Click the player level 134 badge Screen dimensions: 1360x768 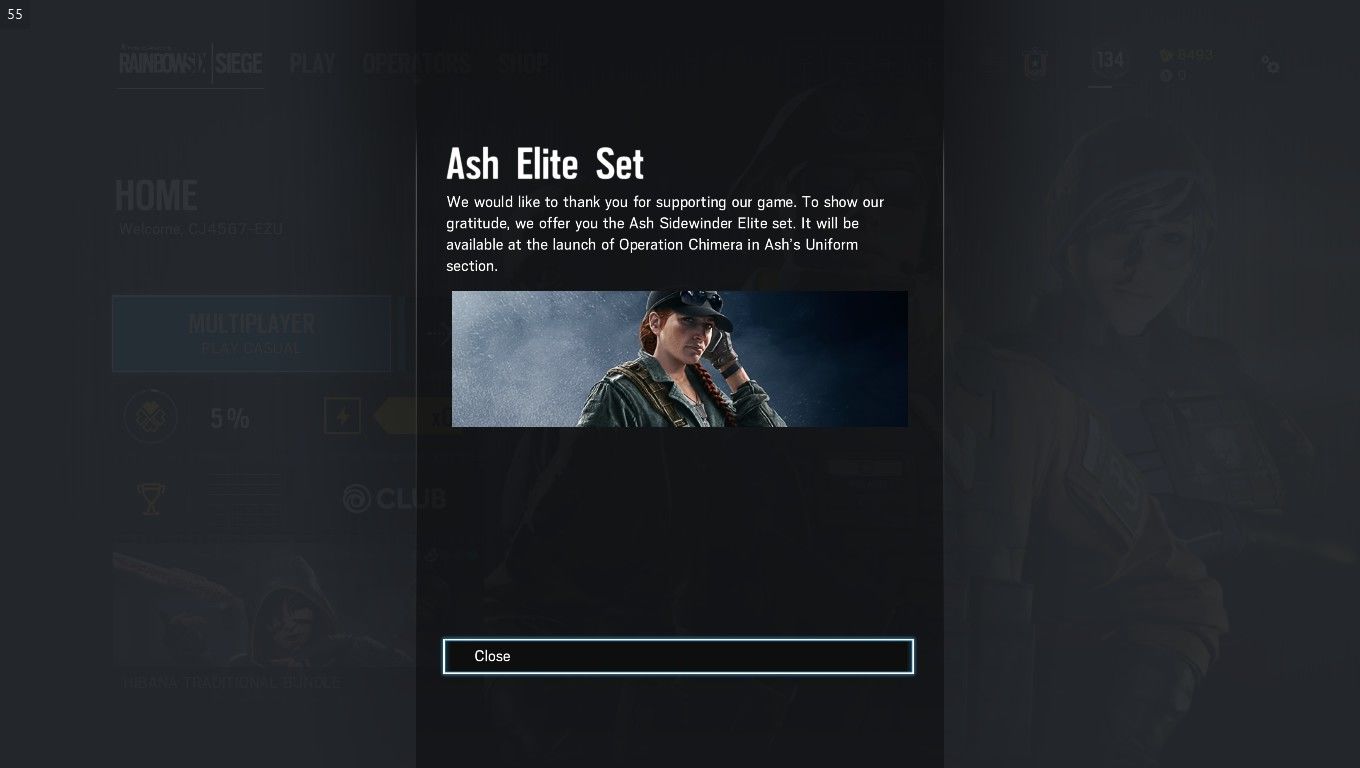(x=1110, y=60)
